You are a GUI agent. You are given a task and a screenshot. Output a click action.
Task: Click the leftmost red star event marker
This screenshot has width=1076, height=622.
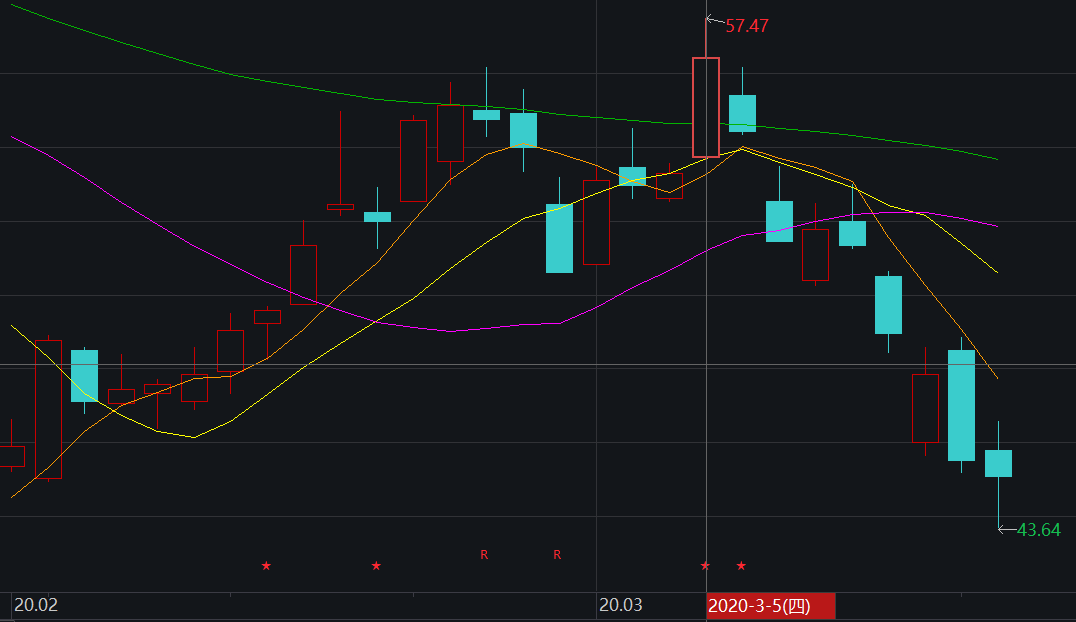[266, 566]
